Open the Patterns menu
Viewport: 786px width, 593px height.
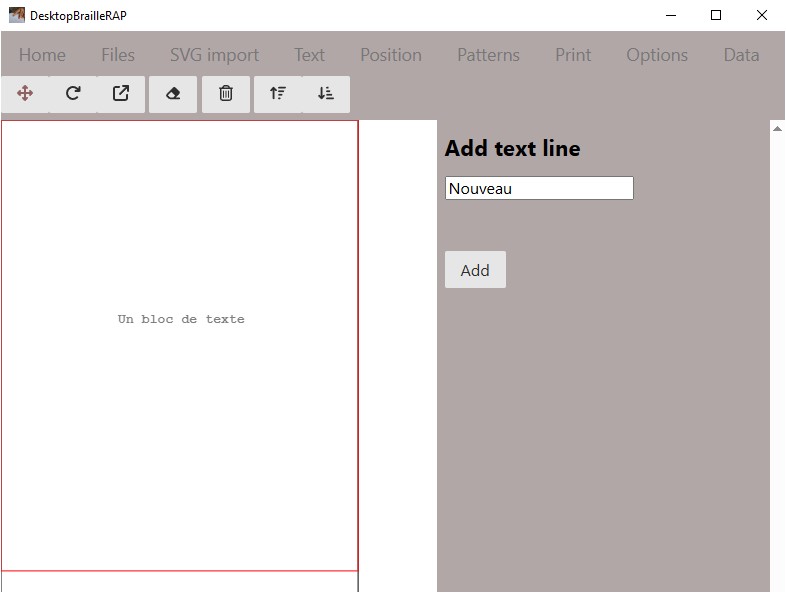(x=488, y=55)
